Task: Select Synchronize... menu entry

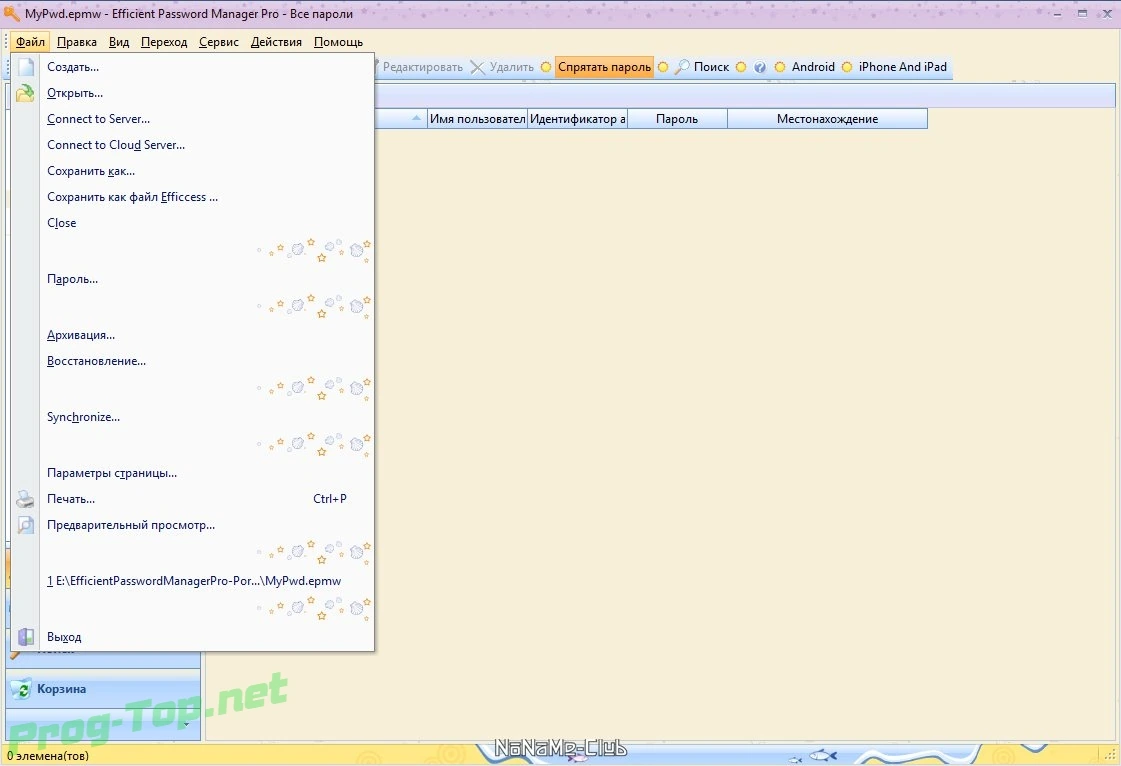Action: (192, 417)
